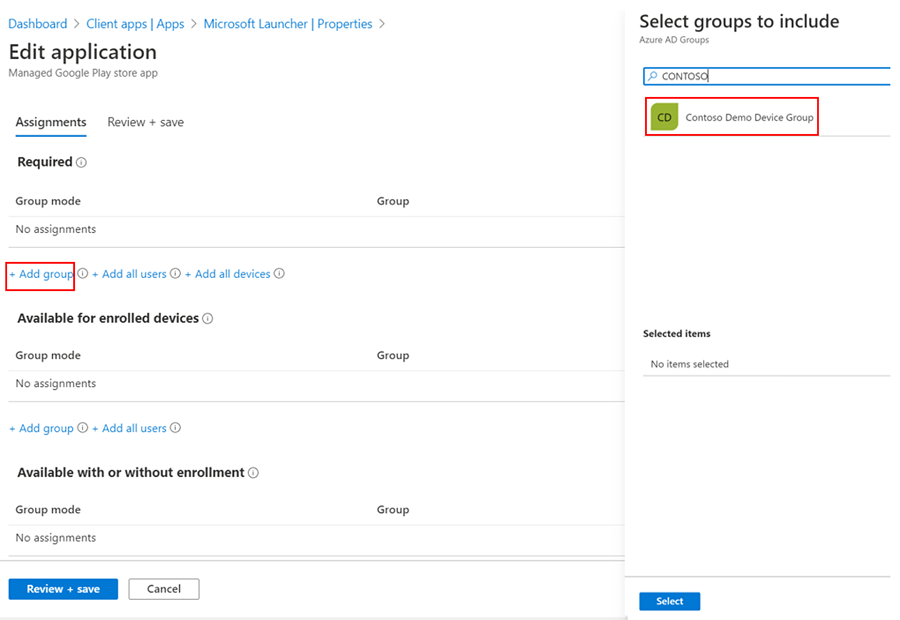The width and height of the screenshot is (900, 620).
Task: Open Microsoft Launcher | Properties breadcrumb
Action: coord(288,24)
